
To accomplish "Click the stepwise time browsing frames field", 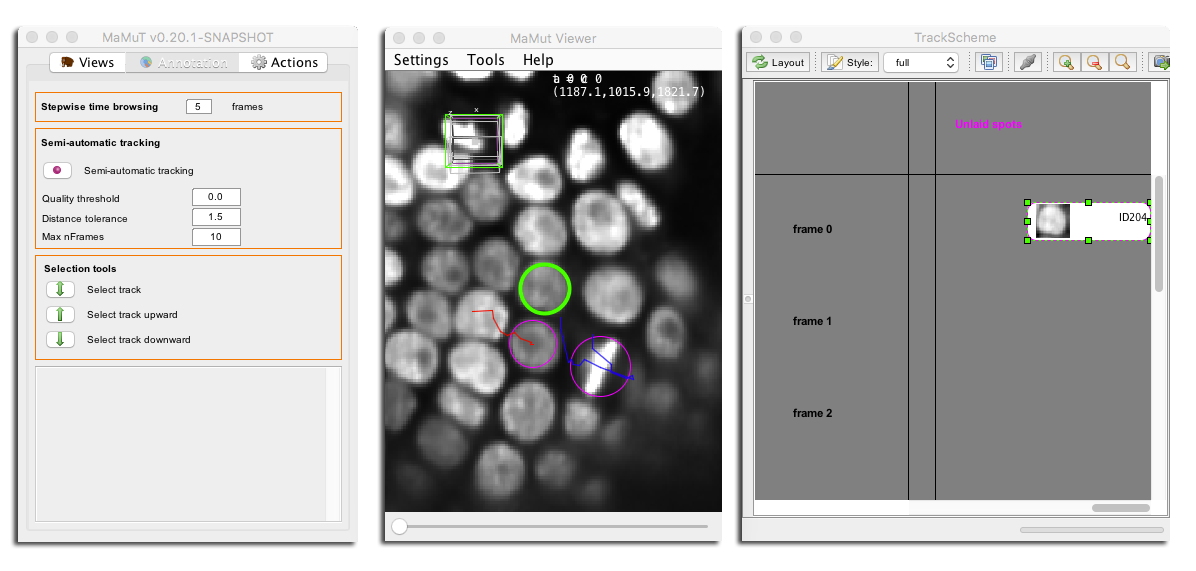I will pyautogui.click(x=198, y=107).
